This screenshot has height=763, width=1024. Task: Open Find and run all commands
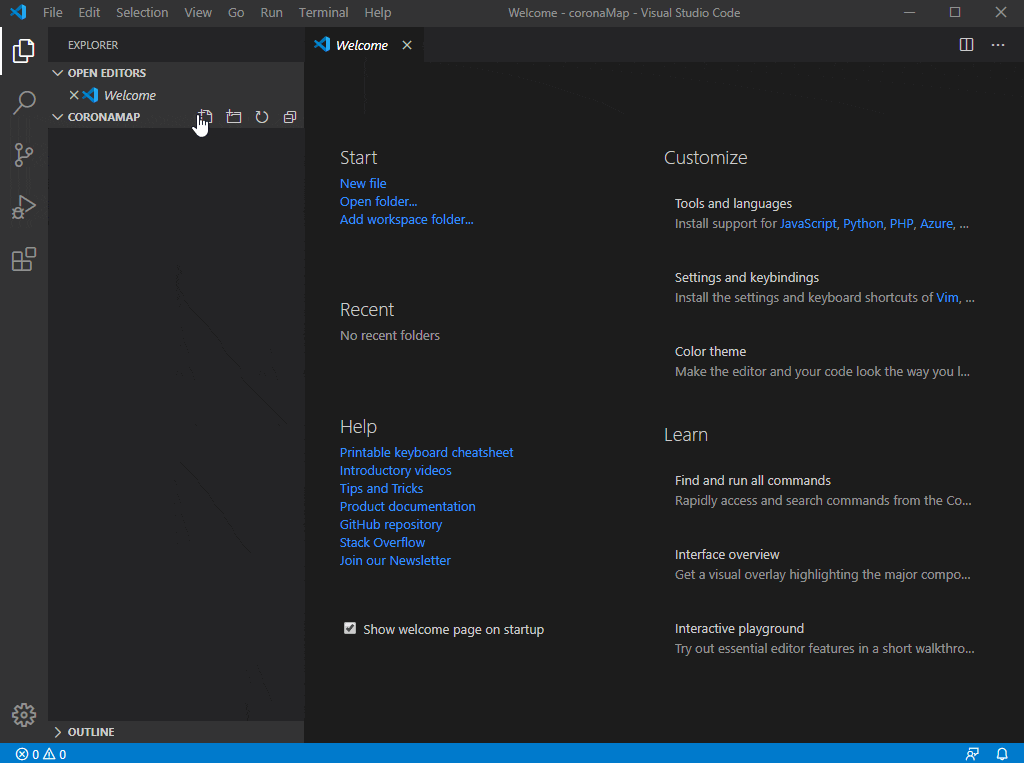click(x=752, y=481)
